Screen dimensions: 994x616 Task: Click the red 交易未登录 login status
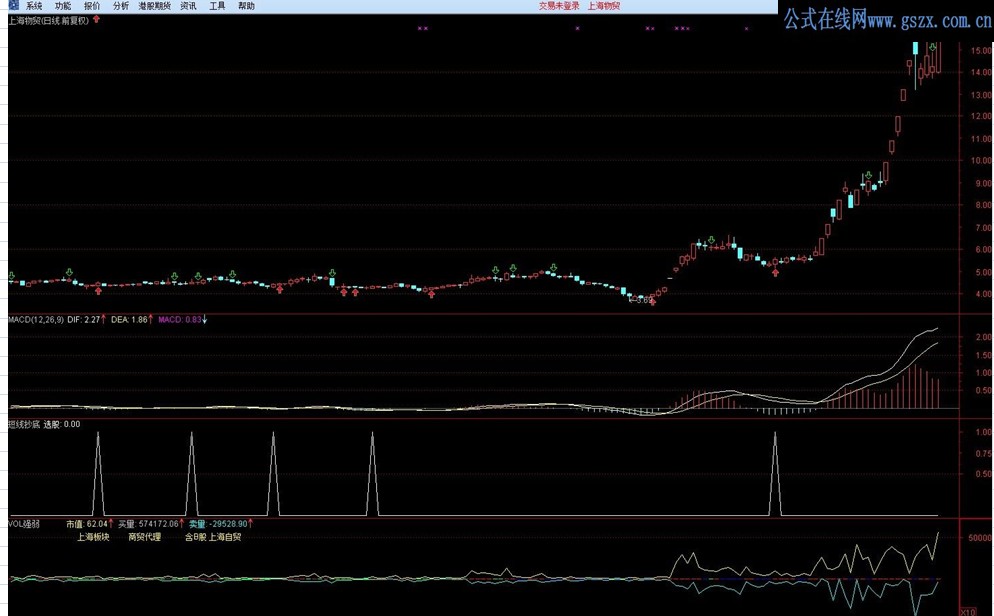pos(559,6)
